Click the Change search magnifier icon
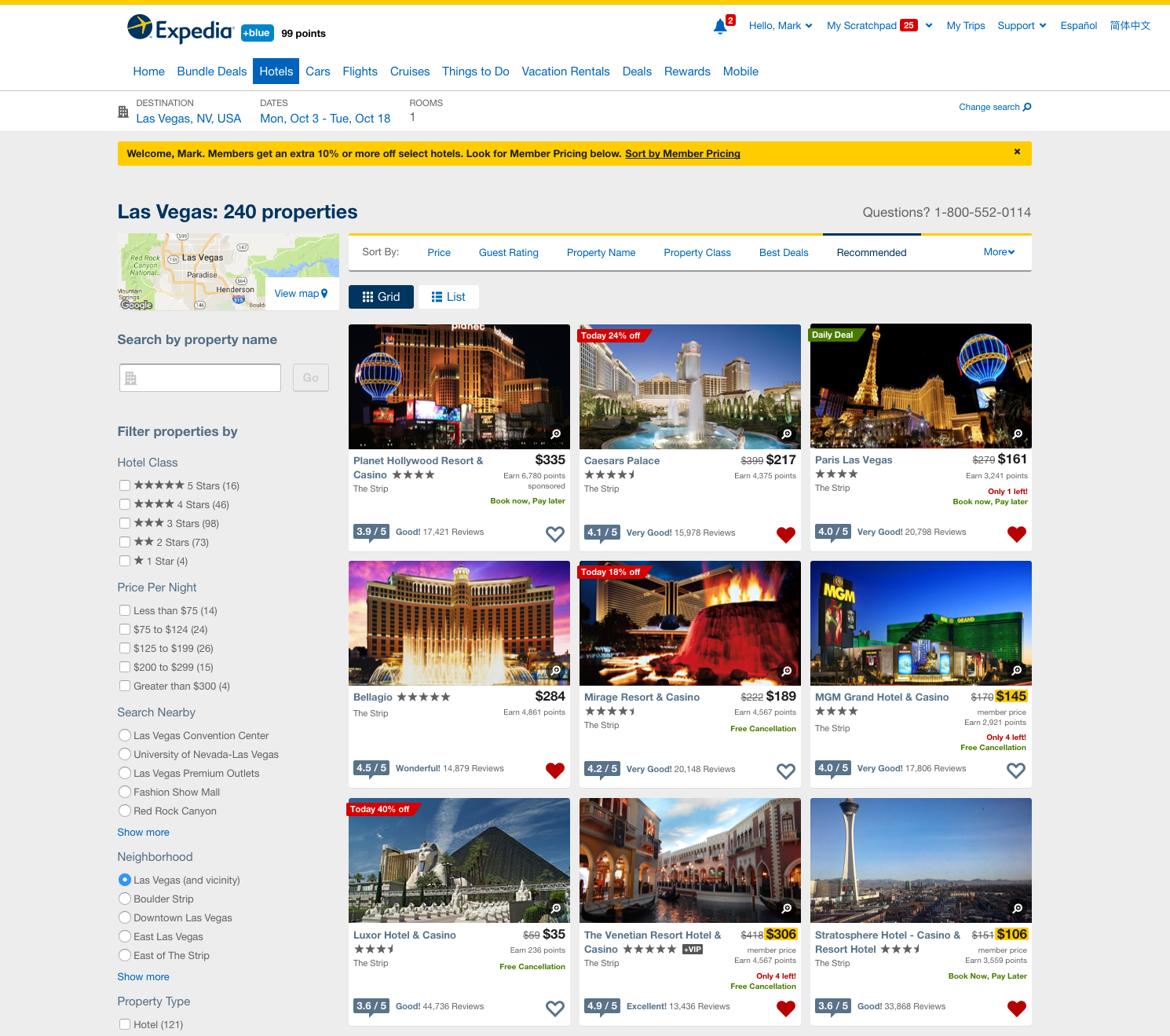This screenshot has height=1036, width=1170. click(x=1027, y=107)
